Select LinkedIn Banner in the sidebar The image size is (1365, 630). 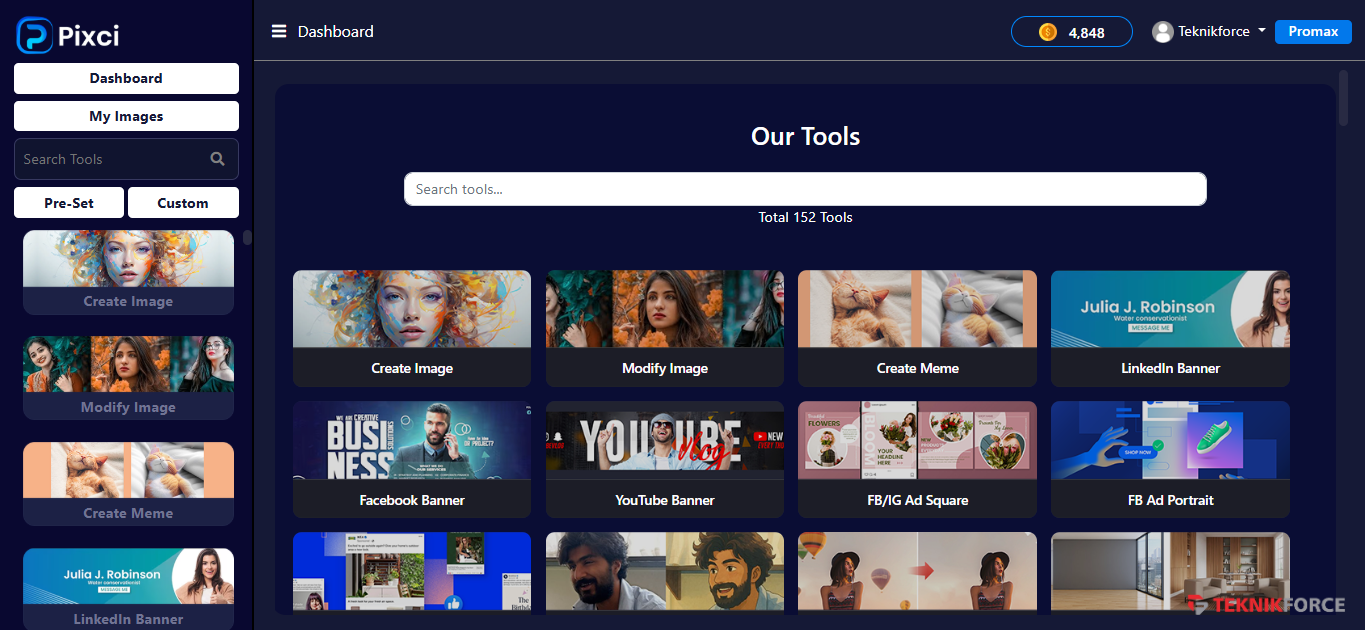click(128, 589)
